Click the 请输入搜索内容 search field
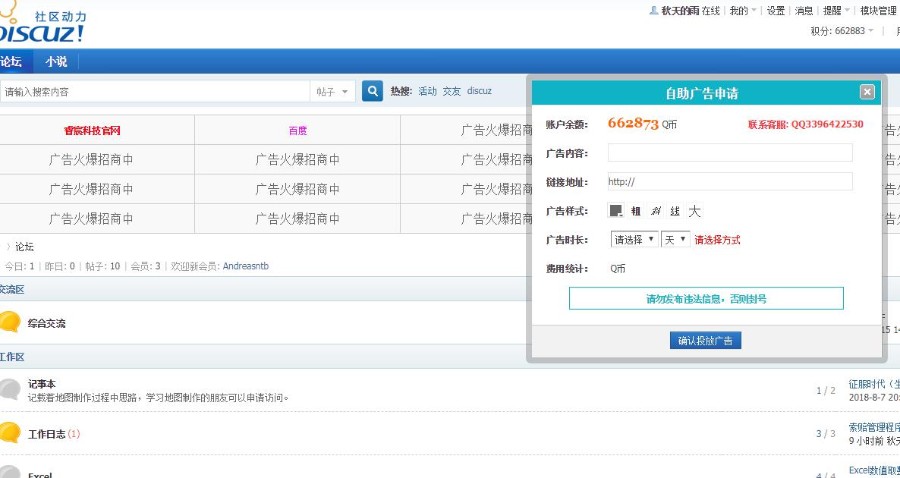Viewport: 900px width, 478px height. pos(155,91)
